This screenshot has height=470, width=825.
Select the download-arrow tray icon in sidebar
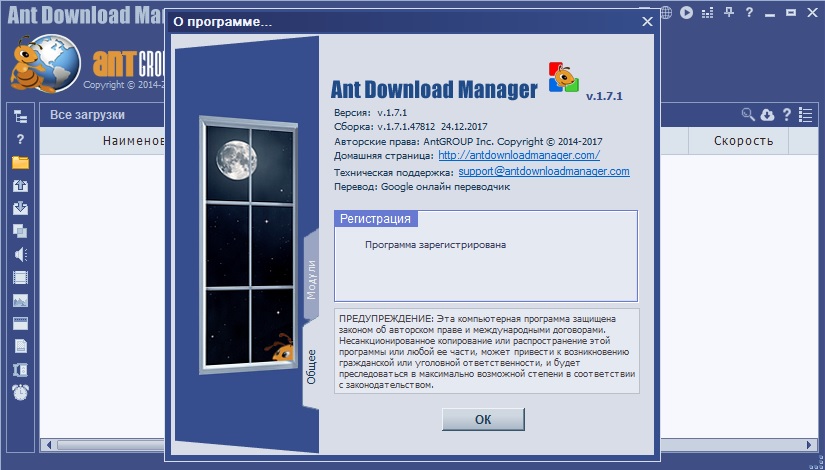(21, 208)
